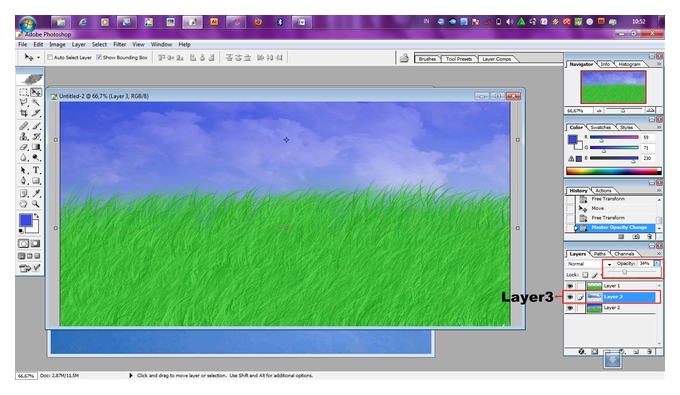The width and height of the screenshot is (680, 395).
Task: Open the Layers panel flyout menu
Action: coord(659,254)
